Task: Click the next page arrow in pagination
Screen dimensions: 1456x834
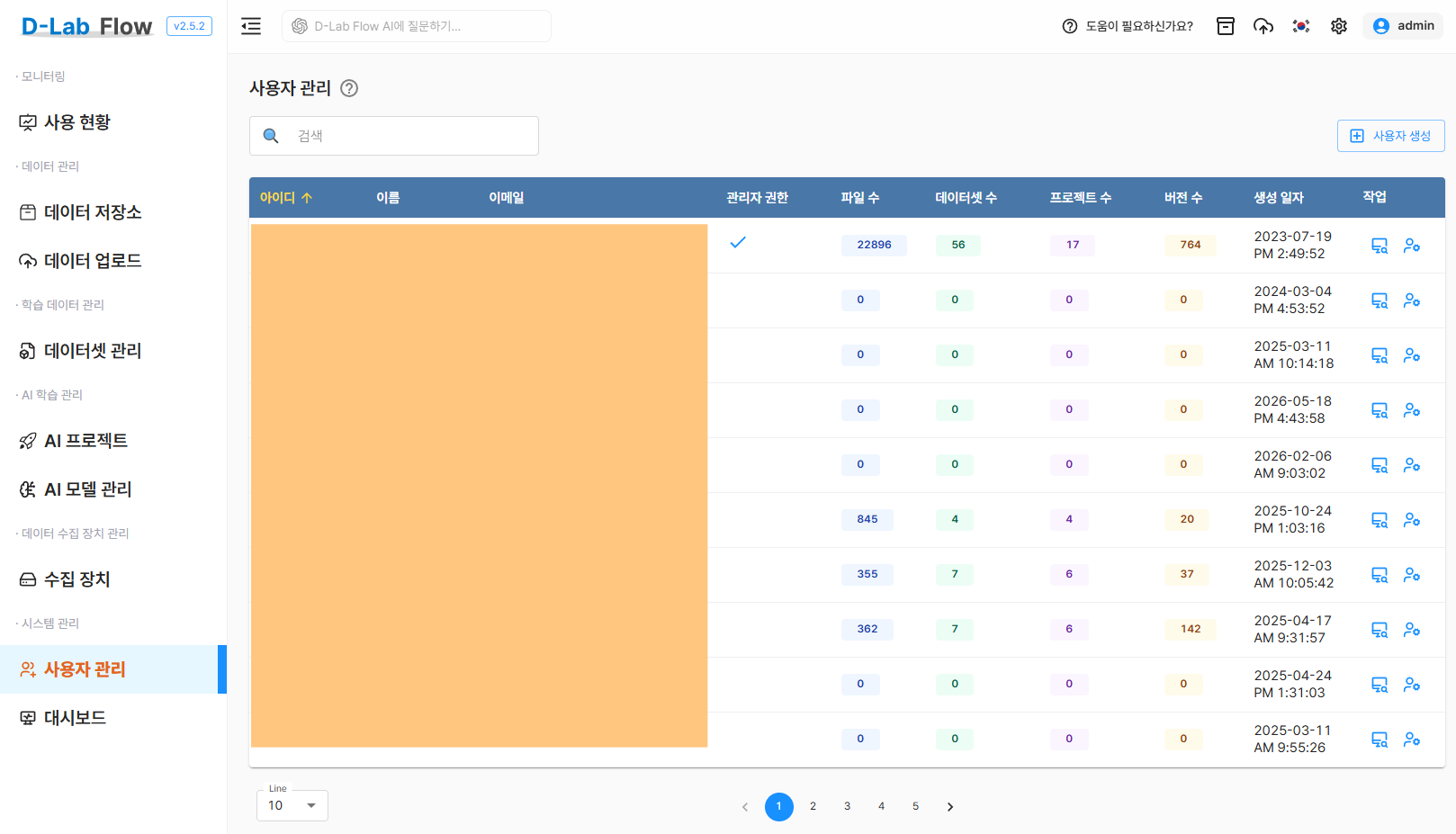Action: pos(950,806)
